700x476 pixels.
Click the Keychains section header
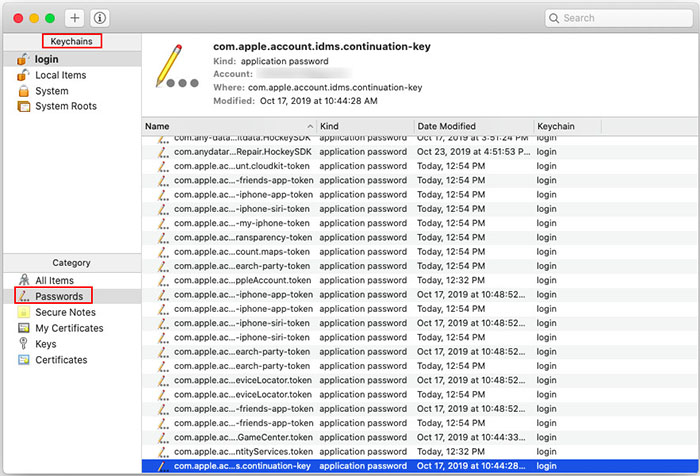pos(71,41)
